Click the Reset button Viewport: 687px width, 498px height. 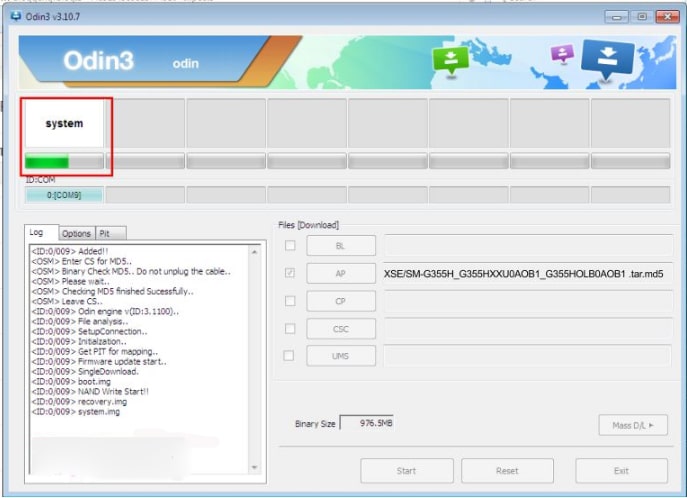coord(507,471)
